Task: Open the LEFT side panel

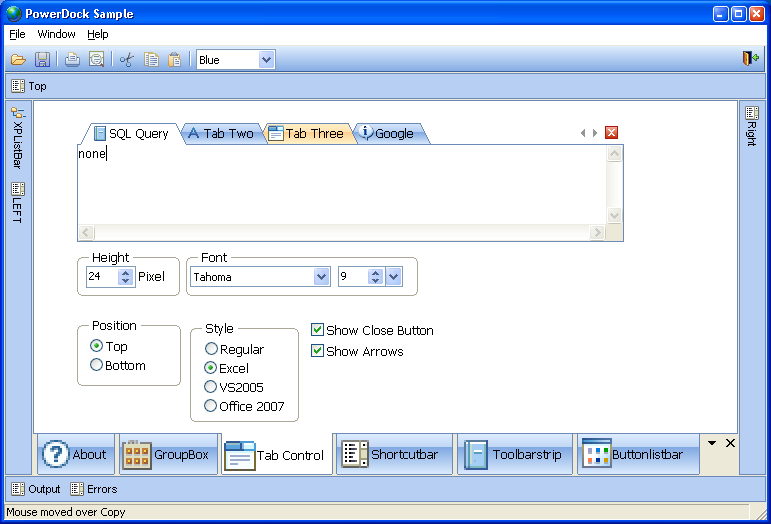Action: pos(18,203)
